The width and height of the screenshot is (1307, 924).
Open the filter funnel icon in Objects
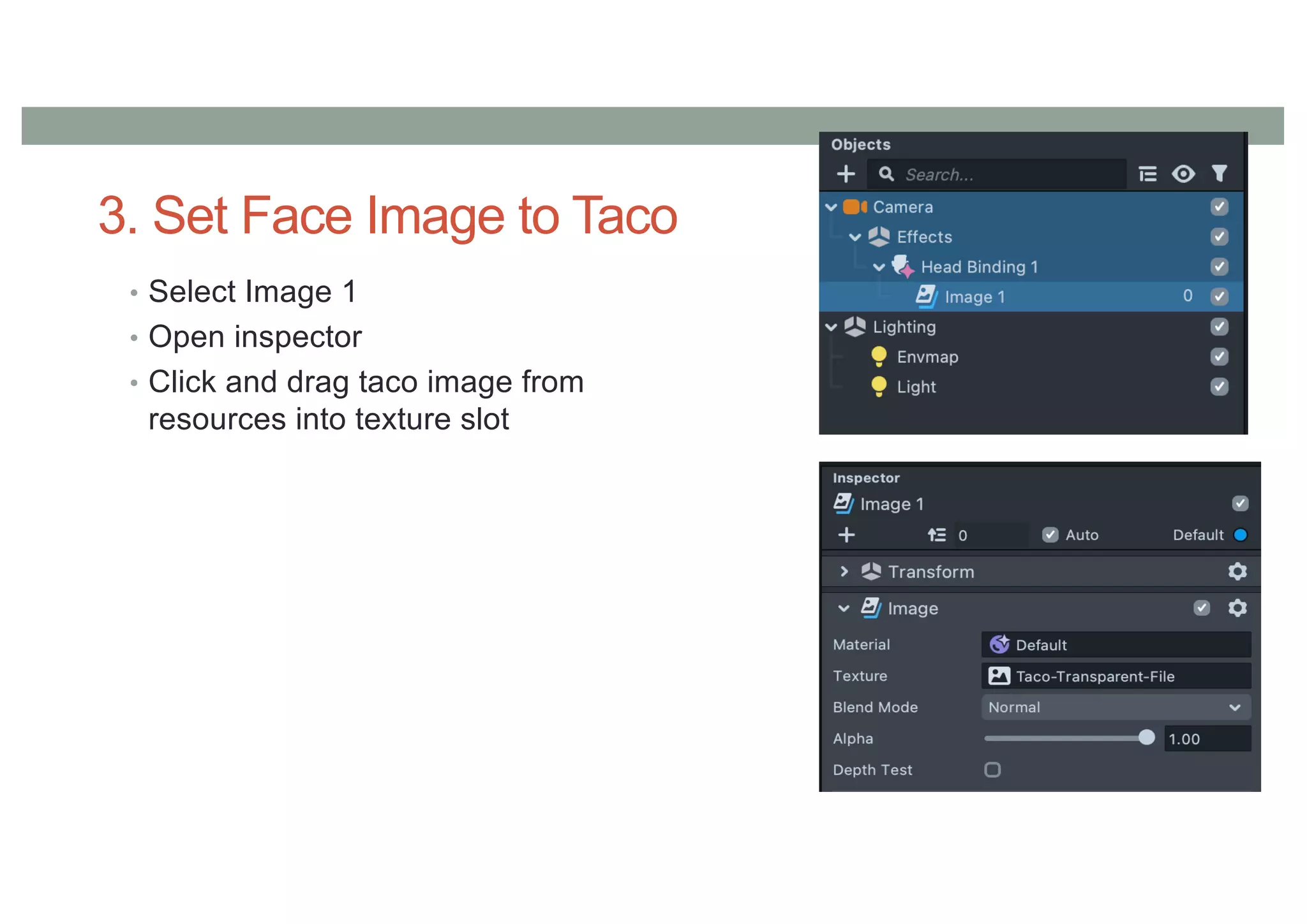(1220, 174)
